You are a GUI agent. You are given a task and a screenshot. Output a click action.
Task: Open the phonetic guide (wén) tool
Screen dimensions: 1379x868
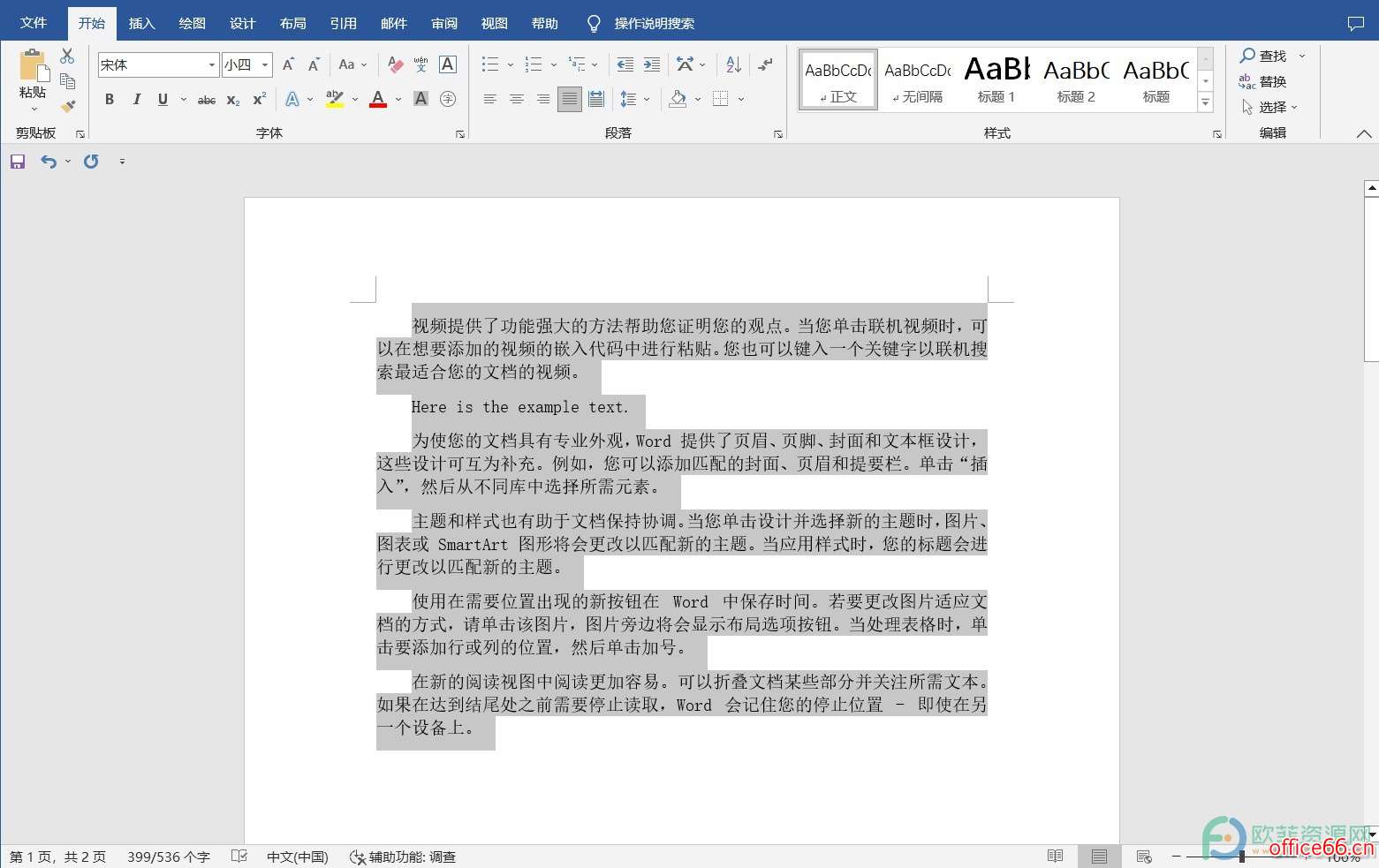click(421, 64)
